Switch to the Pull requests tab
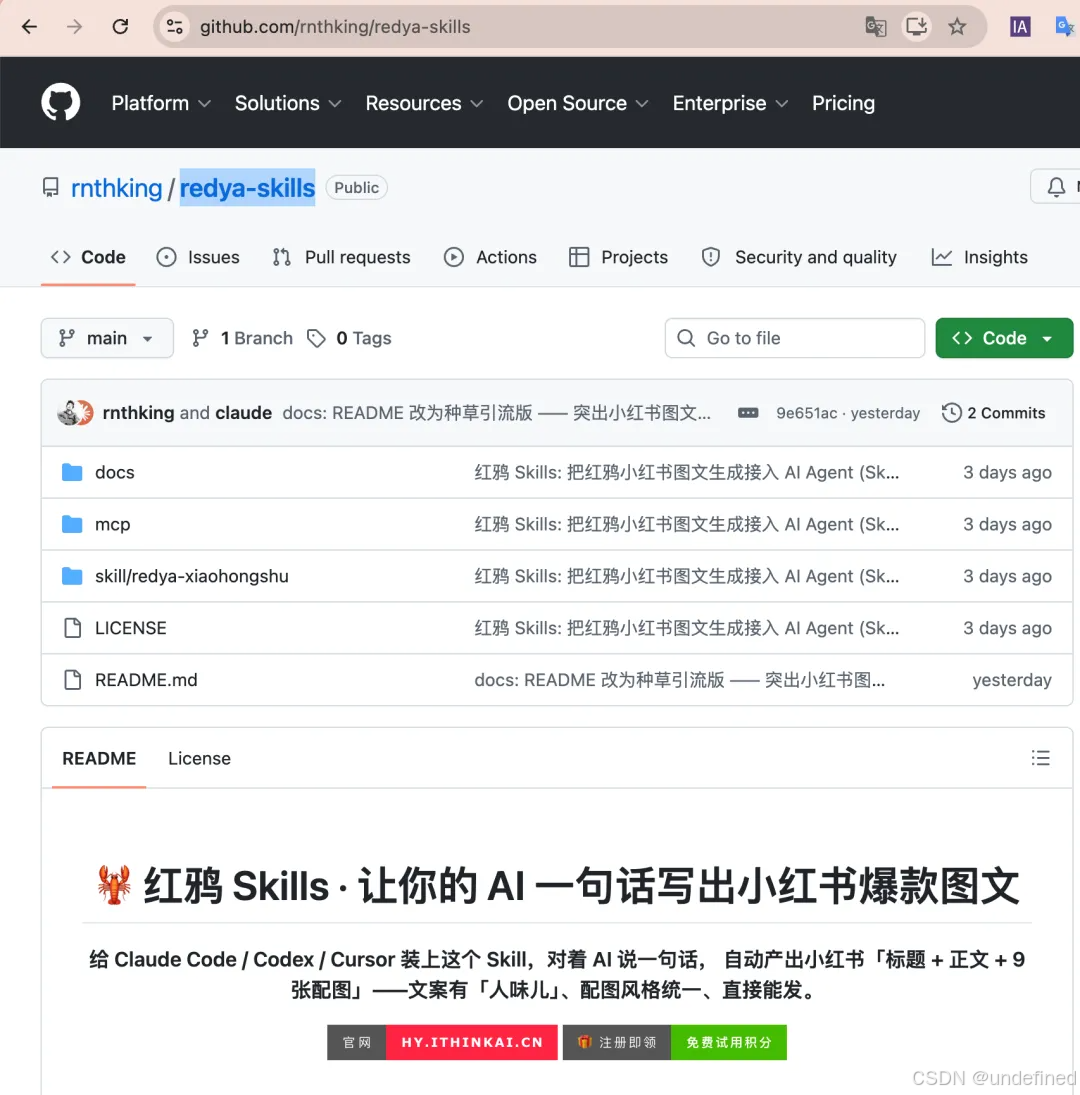Viewport: 1080px width, 1095px height. click(341, 257)
